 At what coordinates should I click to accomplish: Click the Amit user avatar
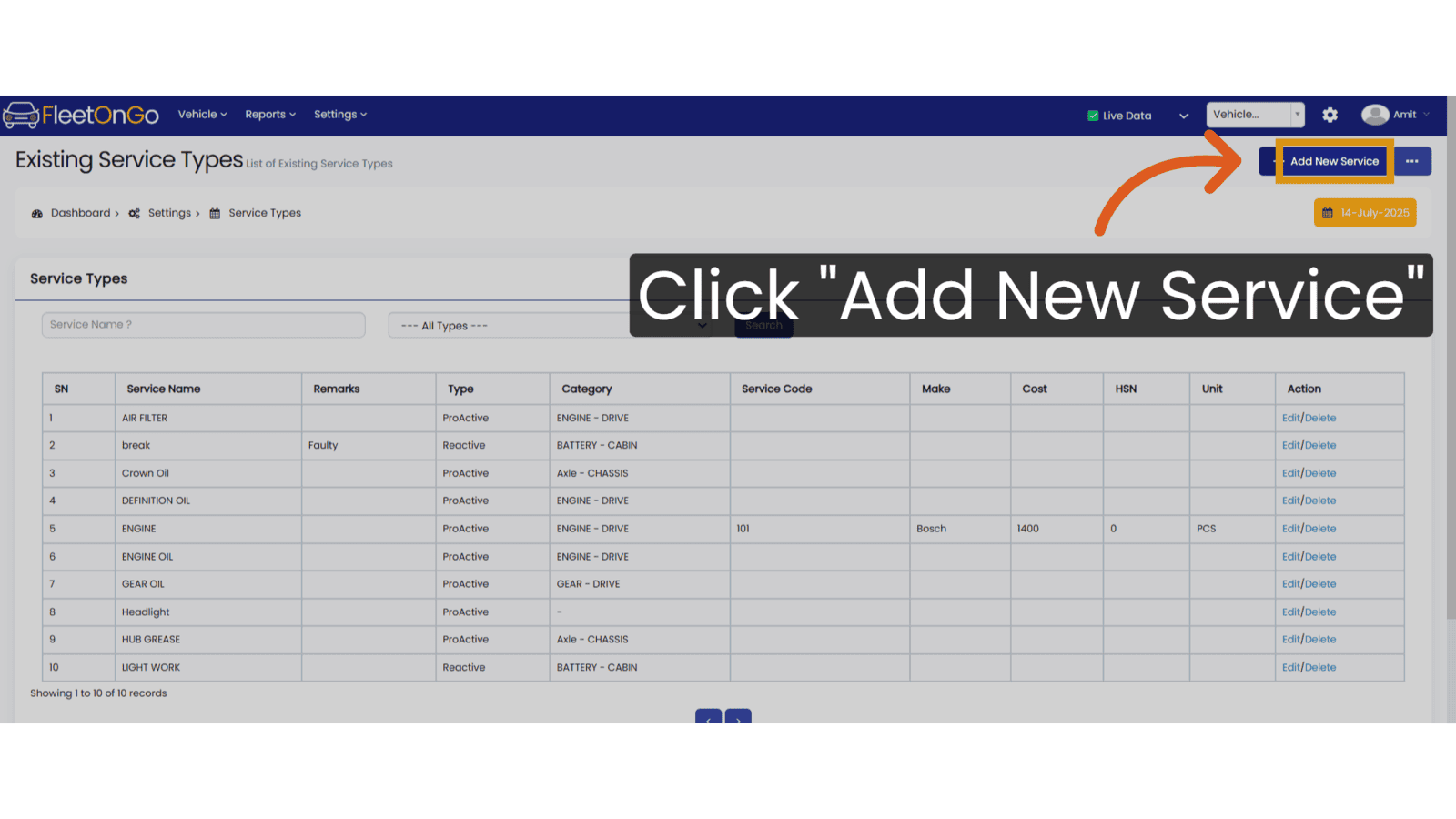point(1374,115)
